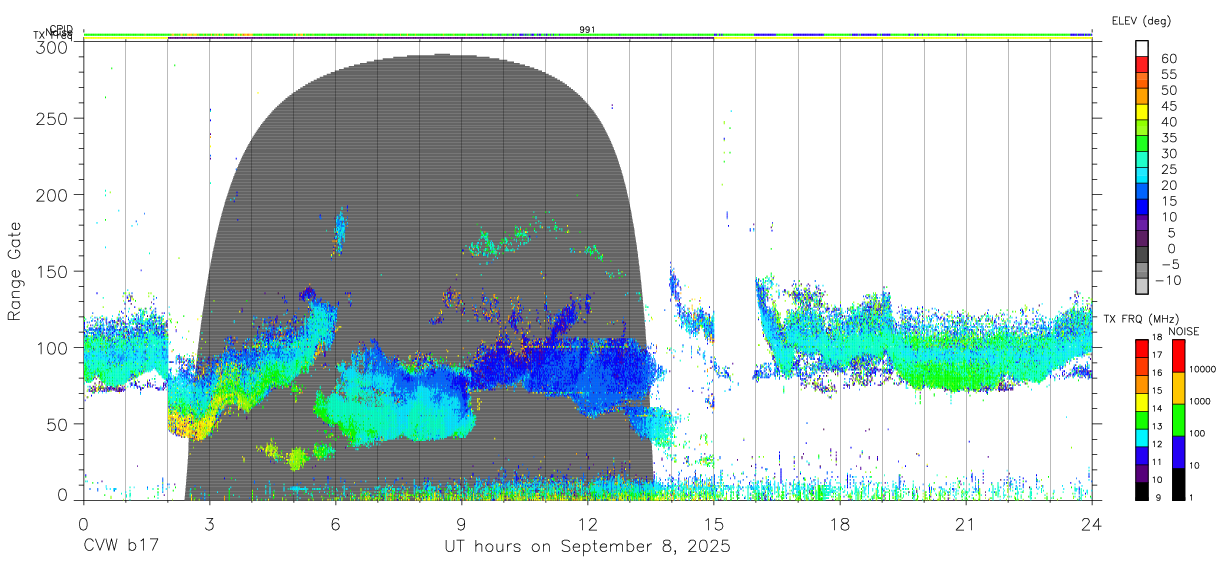Viewport: 1228px width, 567px height.
Task: Click the '10000' label on the NOISE legend
Action: 1202,370
